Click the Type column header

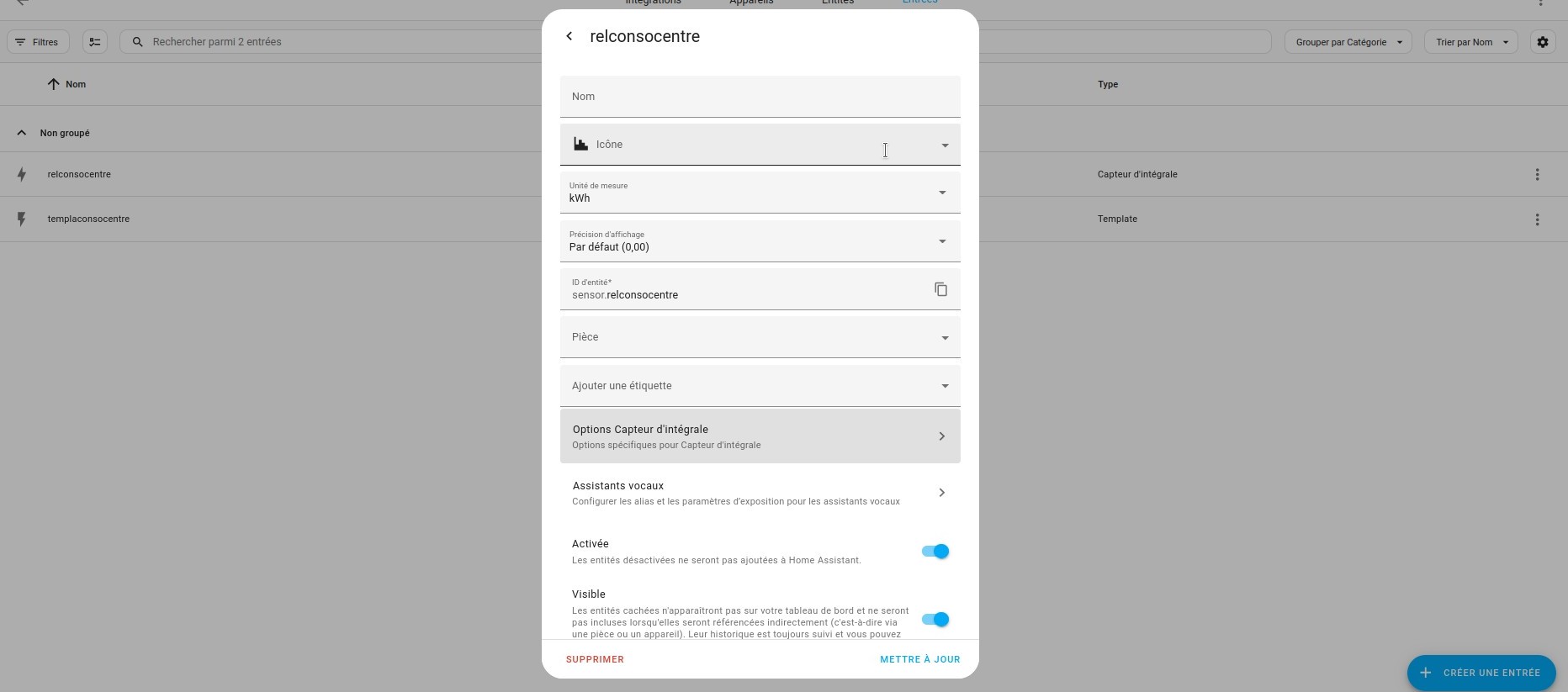[x=1108, y=84]
